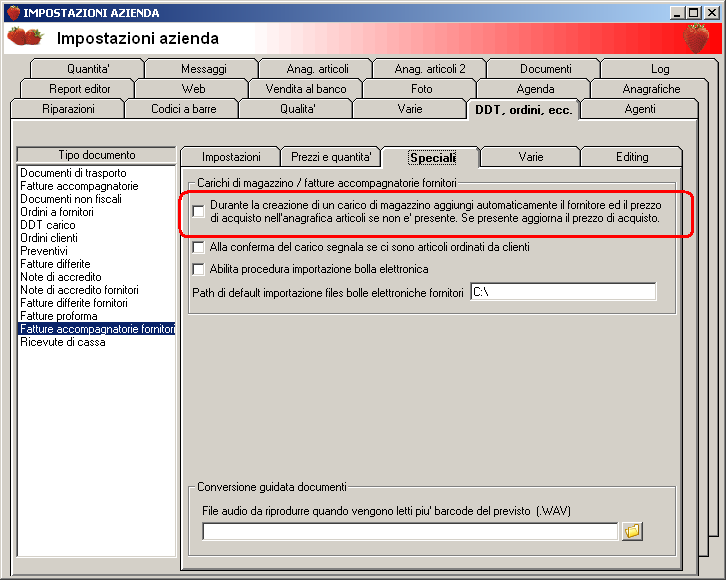Switch to Web tab
Image resolution: width=726 pixels, height=580 pixels.
tap(193, 89)
